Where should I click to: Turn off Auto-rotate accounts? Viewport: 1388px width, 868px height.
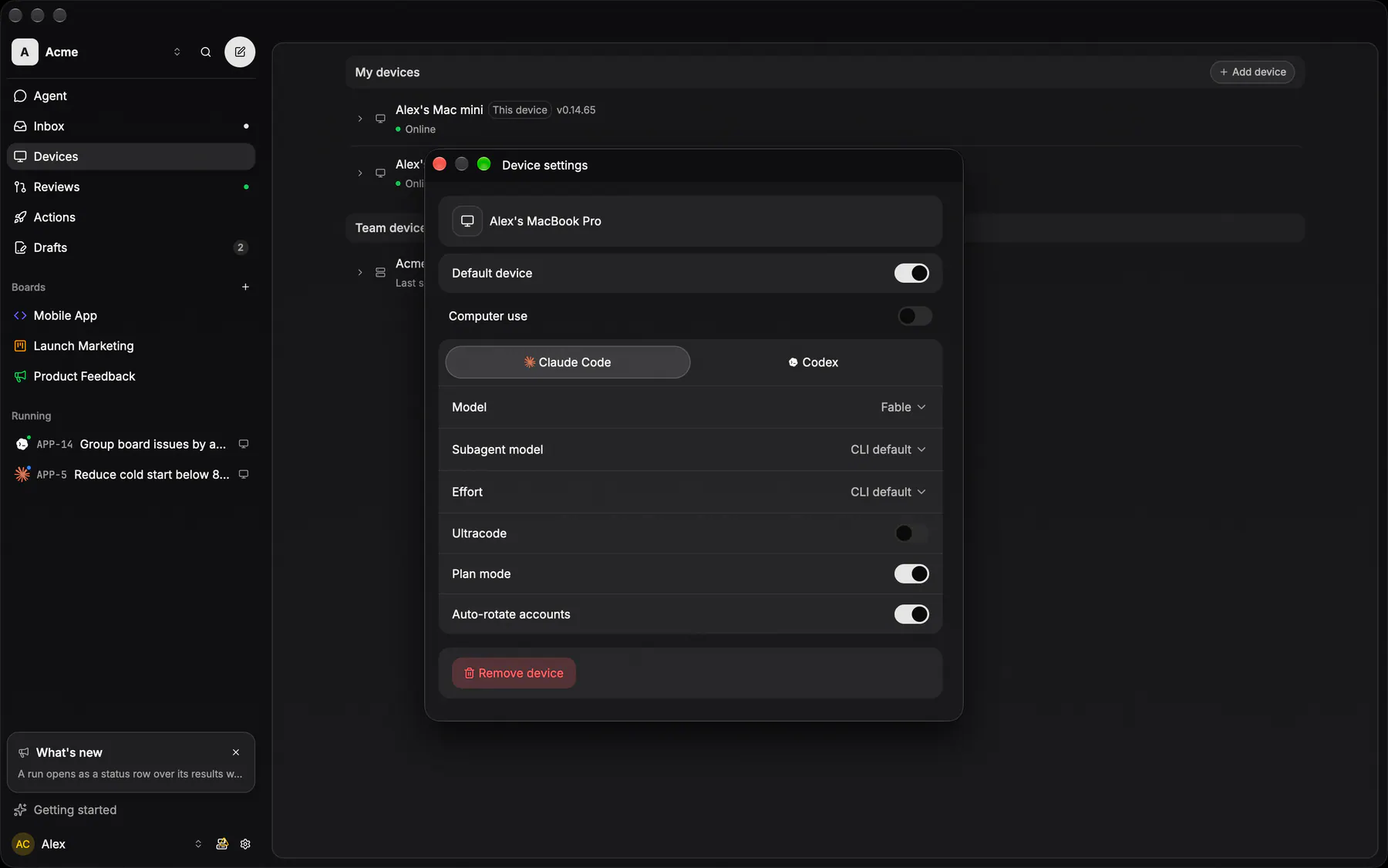[x=911, y=614]
